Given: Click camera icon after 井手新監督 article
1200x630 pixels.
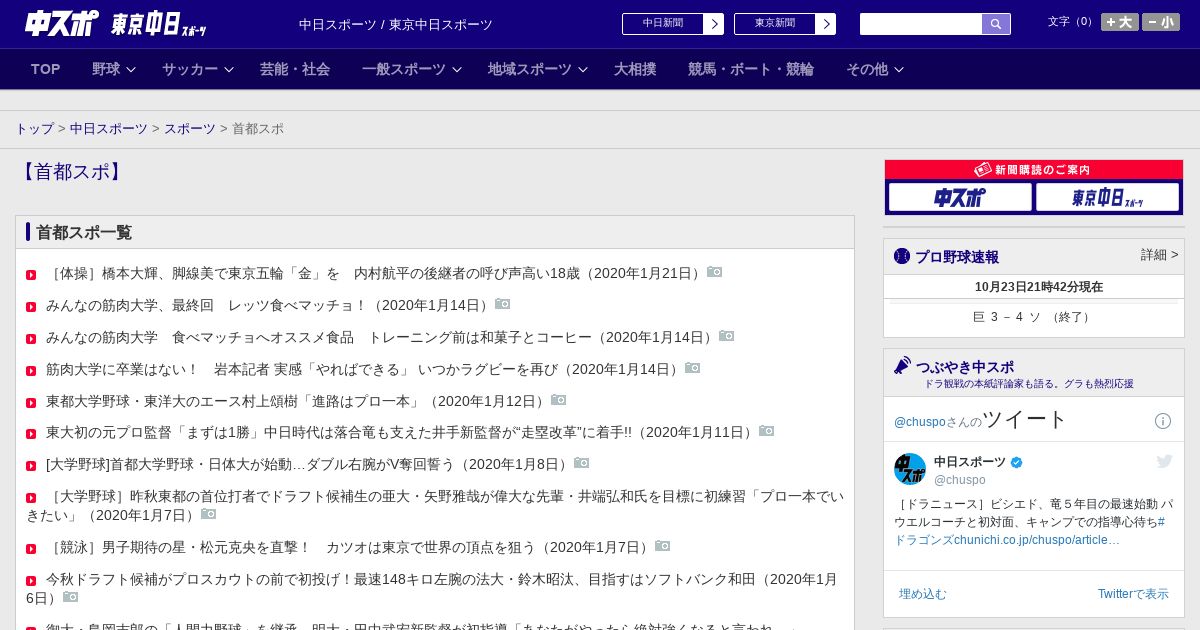Looking at the screenshot, I should click(x=767, y=431).
